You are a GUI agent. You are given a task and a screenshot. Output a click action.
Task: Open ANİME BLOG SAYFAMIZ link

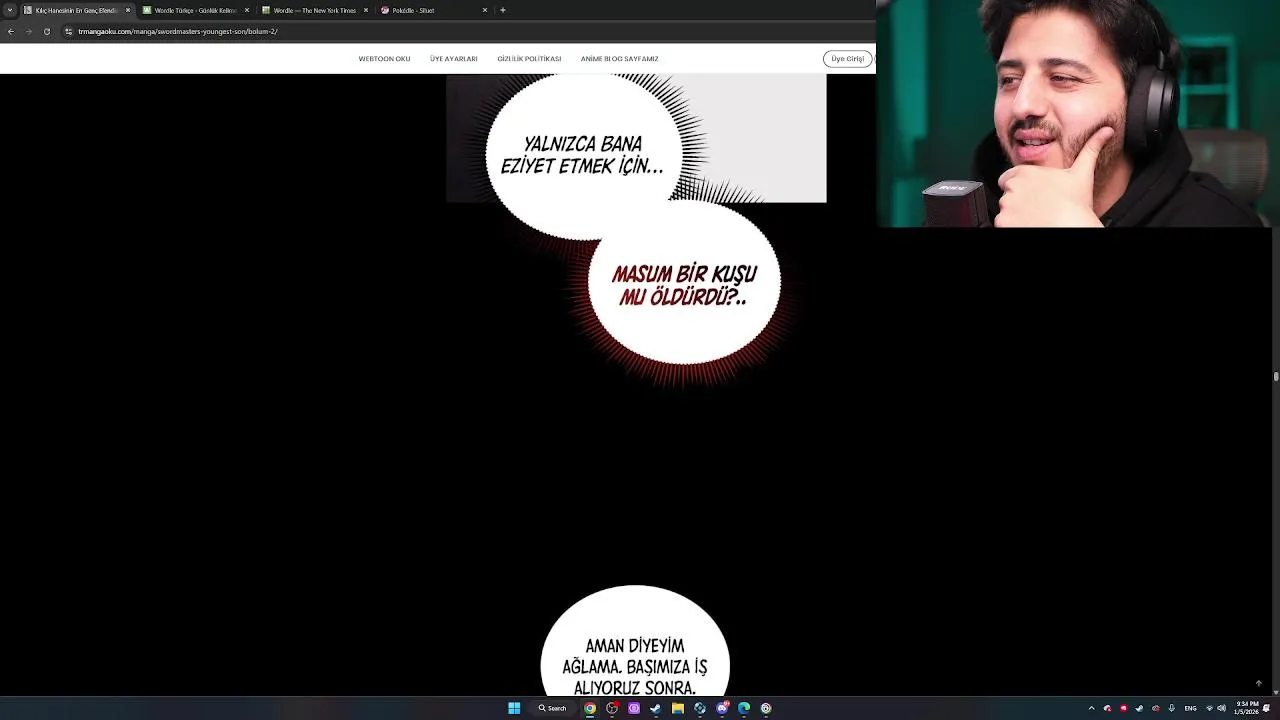pos(619,59)
